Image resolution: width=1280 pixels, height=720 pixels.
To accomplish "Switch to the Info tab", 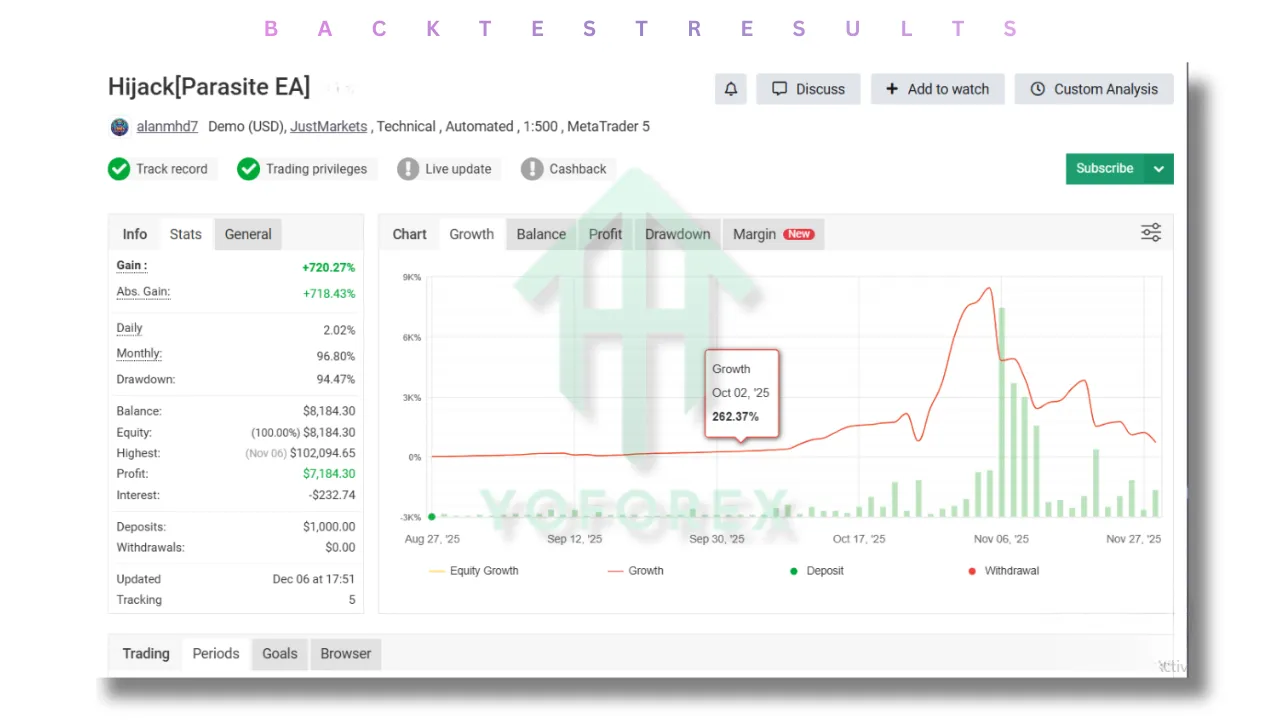I will pos(135,234).
